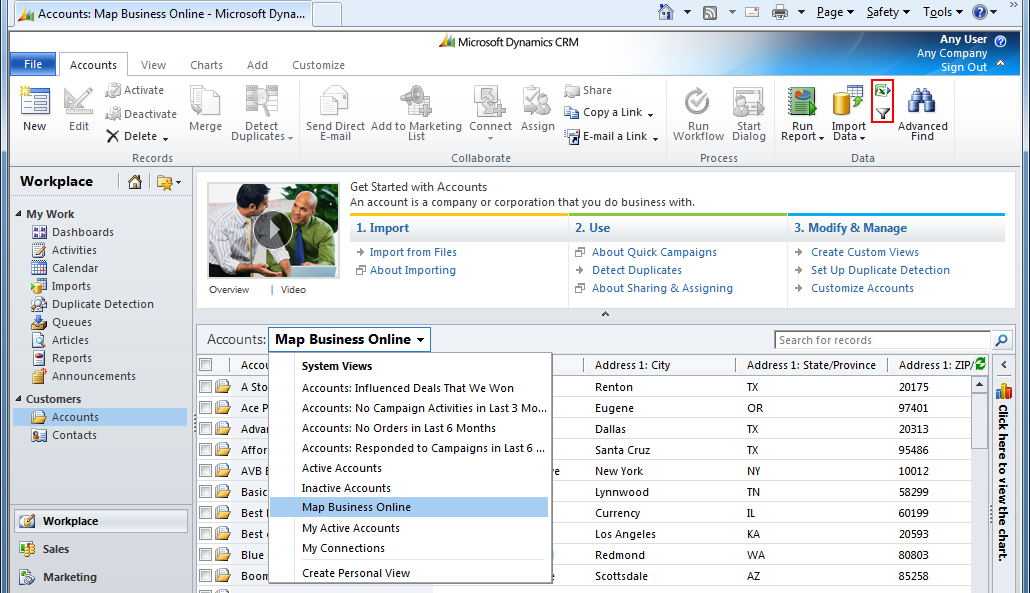
Task: Check the box for AVB account row
Action: click(206, 471)
